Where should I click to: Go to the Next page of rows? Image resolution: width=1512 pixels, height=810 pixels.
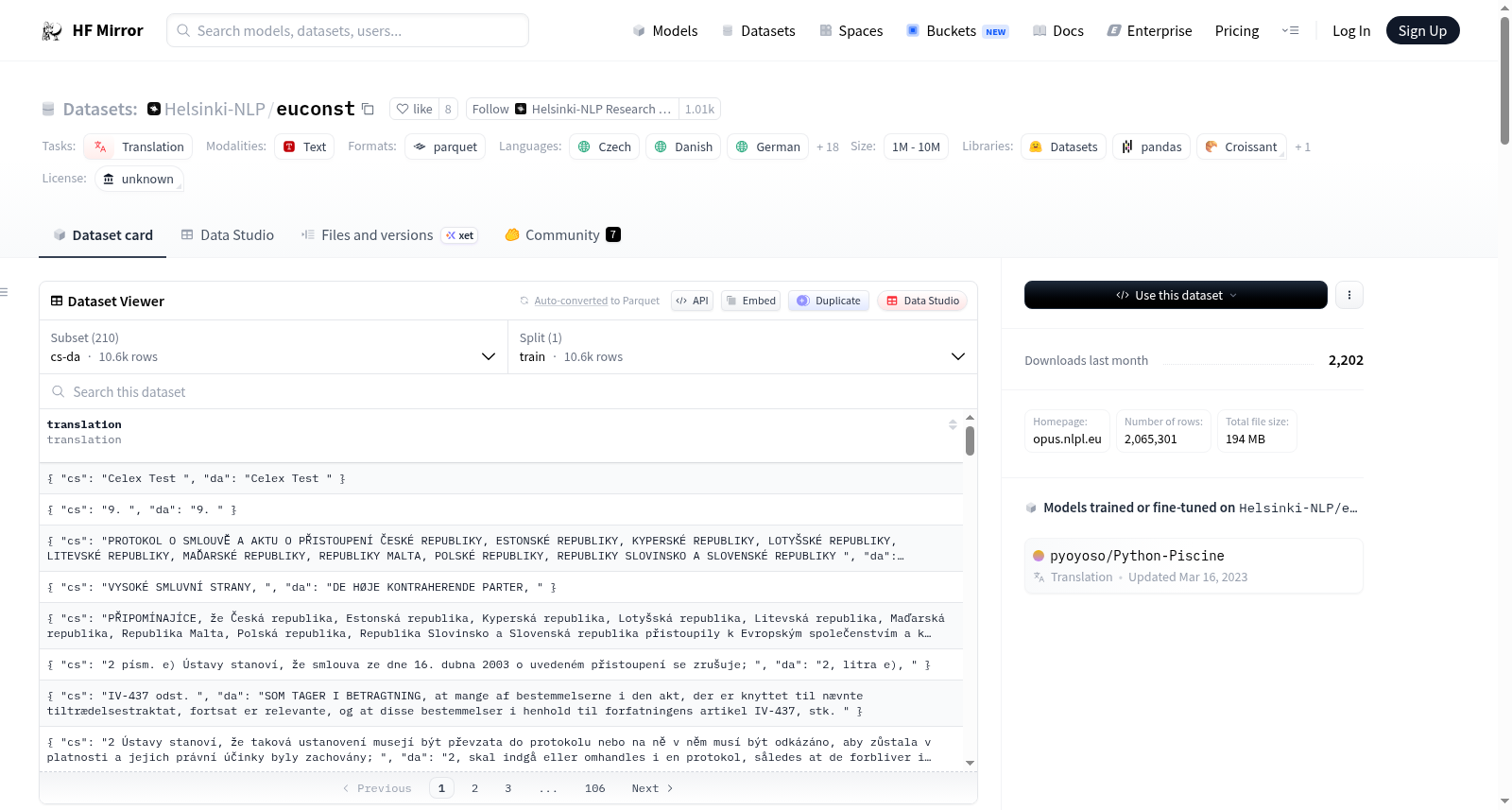point(652,788)
